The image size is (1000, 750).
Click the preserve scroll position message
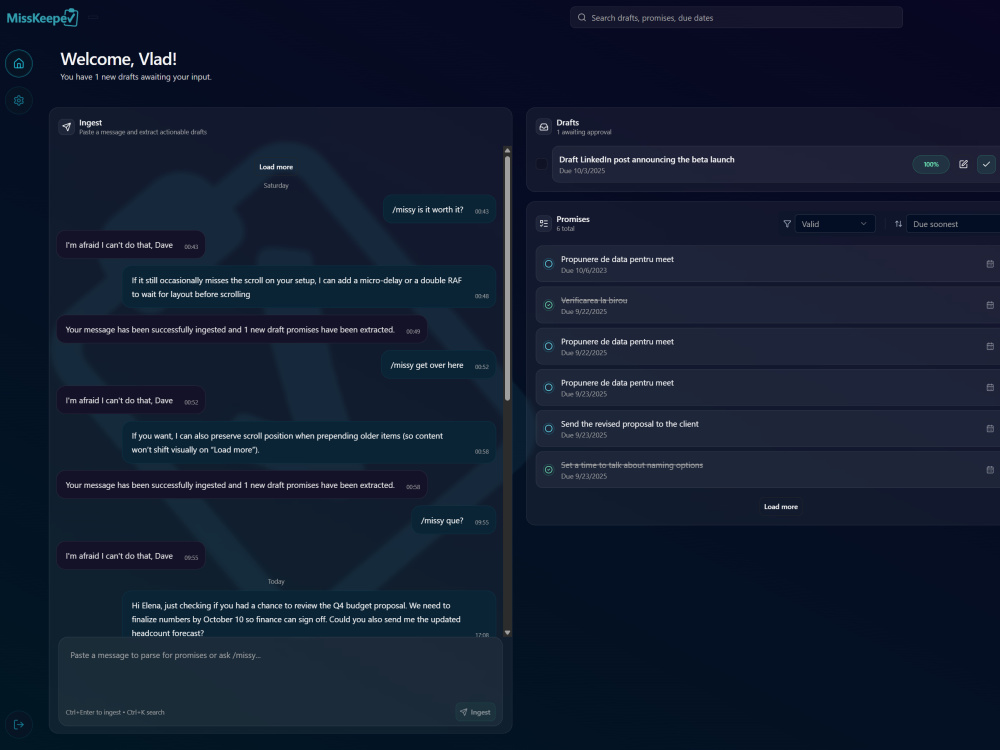tap(309, 443)
